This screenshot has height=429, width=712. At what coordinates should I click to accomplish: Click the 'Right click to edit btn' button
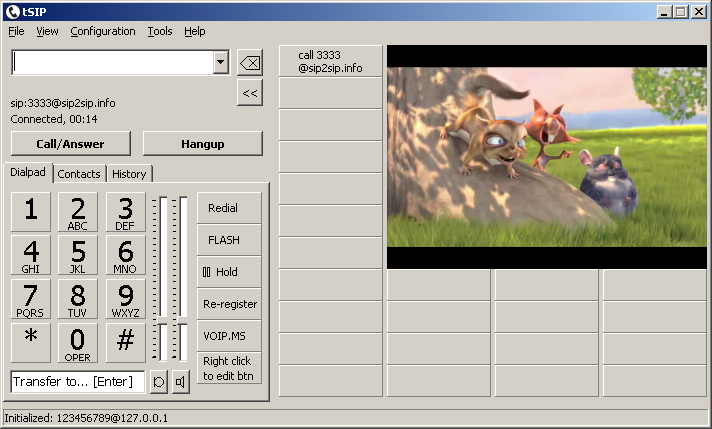229,368
